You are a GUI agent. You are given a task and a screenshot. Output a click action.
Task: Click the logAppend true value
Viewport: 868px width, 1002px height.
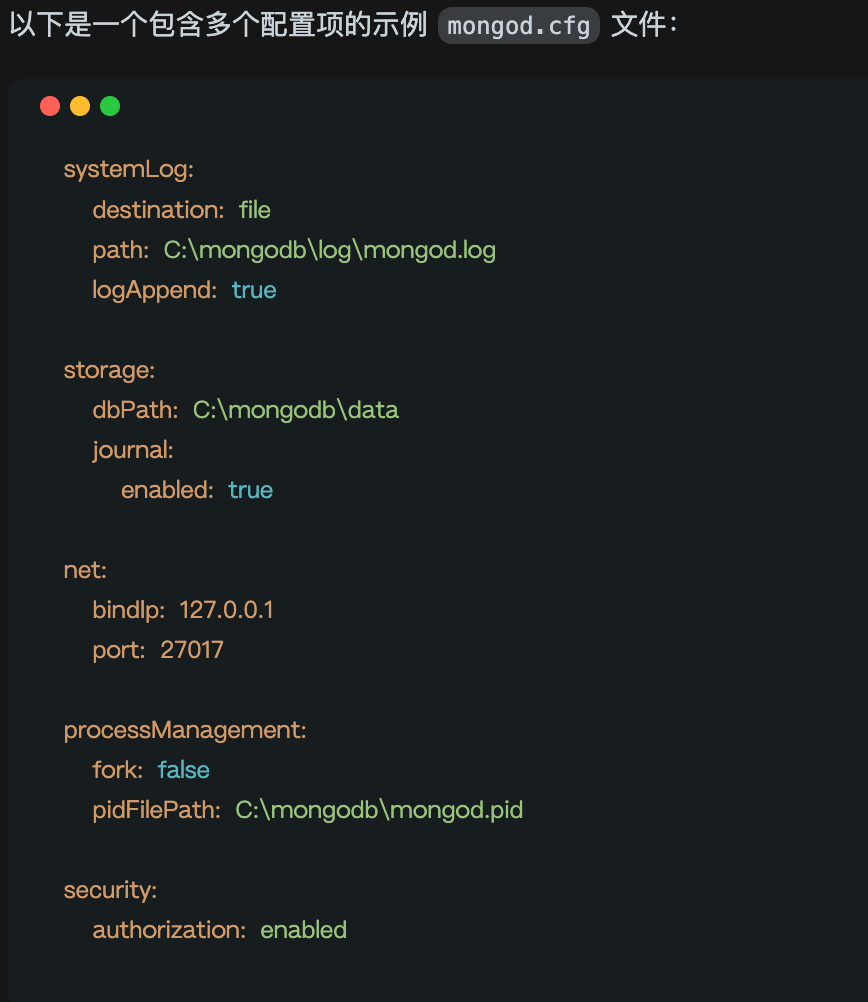[254, 290]
